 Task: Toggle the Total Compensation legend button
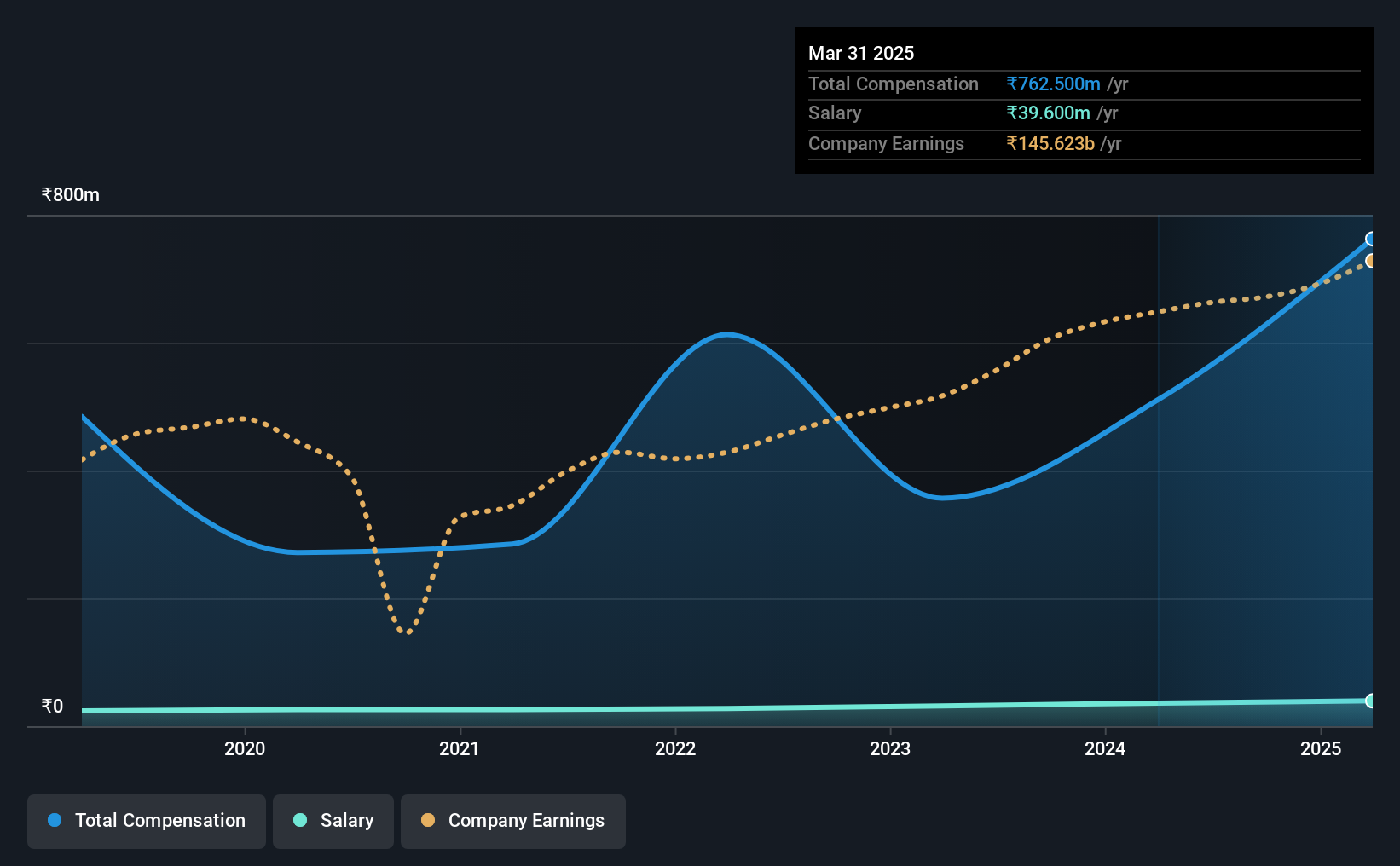point(147,821)
